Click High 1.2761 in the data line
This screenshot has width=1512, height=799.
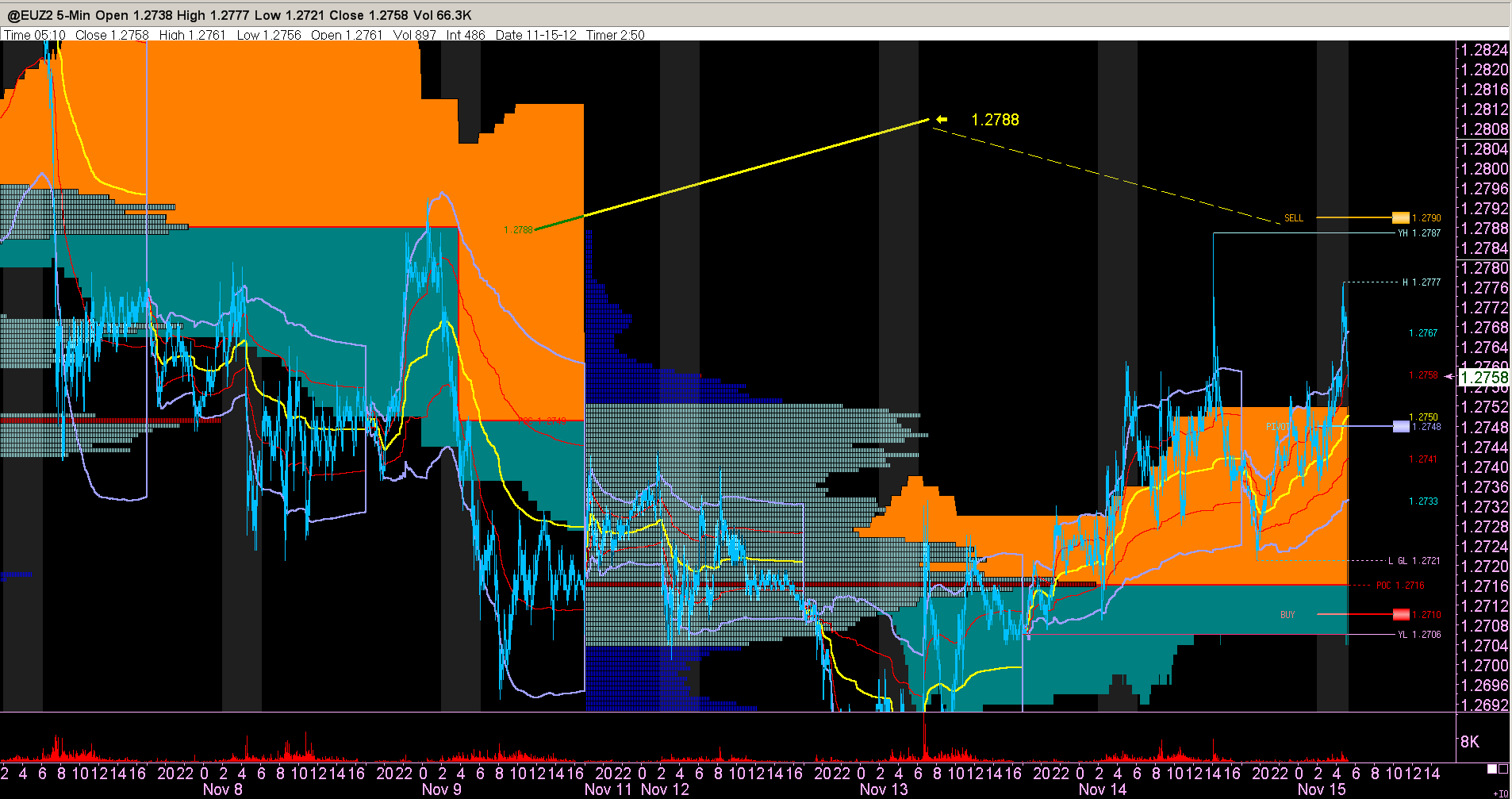193,35
